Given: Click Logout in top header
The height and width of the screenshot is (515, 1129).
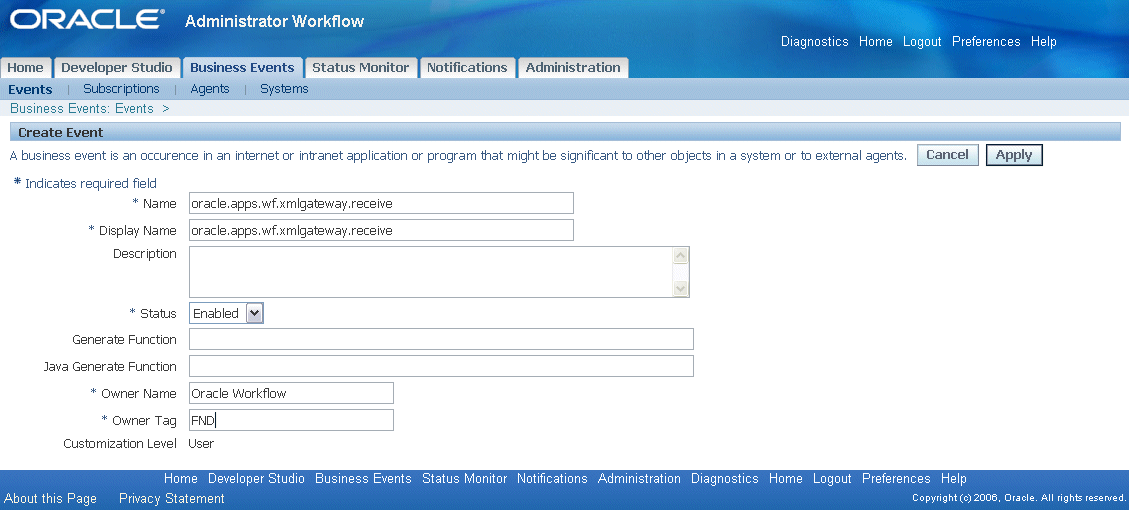Looking at the screenshot, I should tap(922, 42).
